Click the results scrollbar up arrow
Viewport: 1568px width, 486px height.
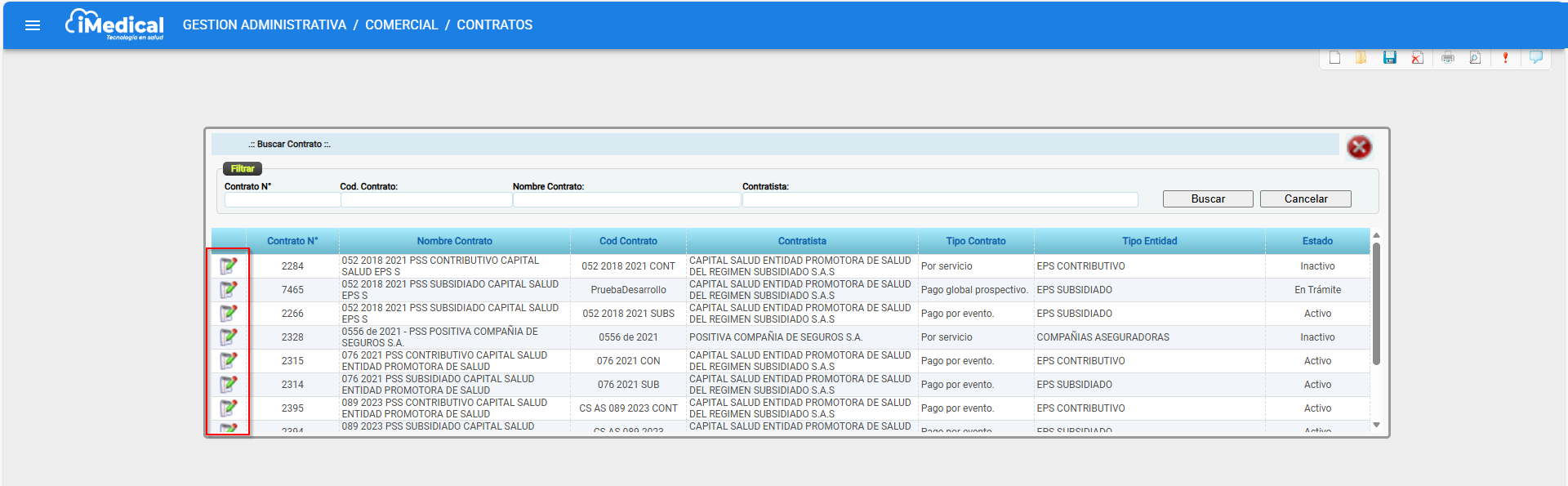(1376, 235)
